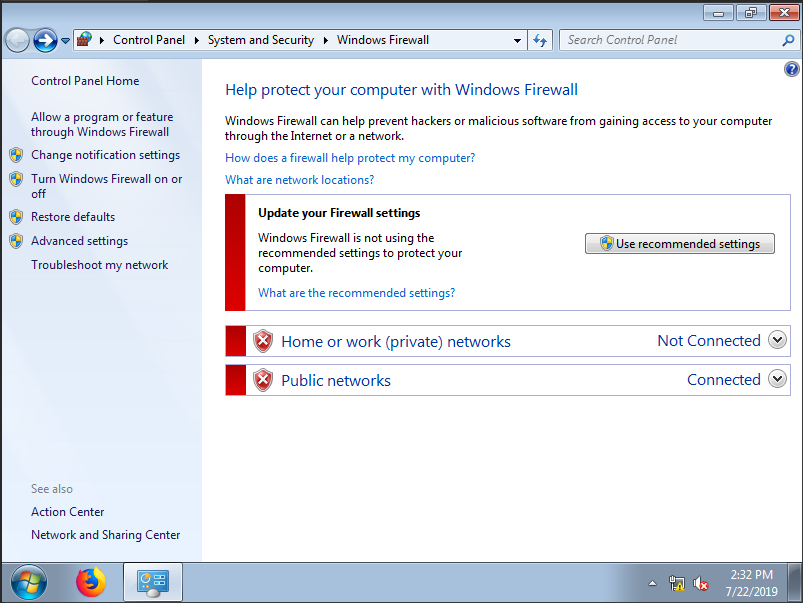Open the recent pages dropdown arrow
803x603 pixels.
[66, 40]
